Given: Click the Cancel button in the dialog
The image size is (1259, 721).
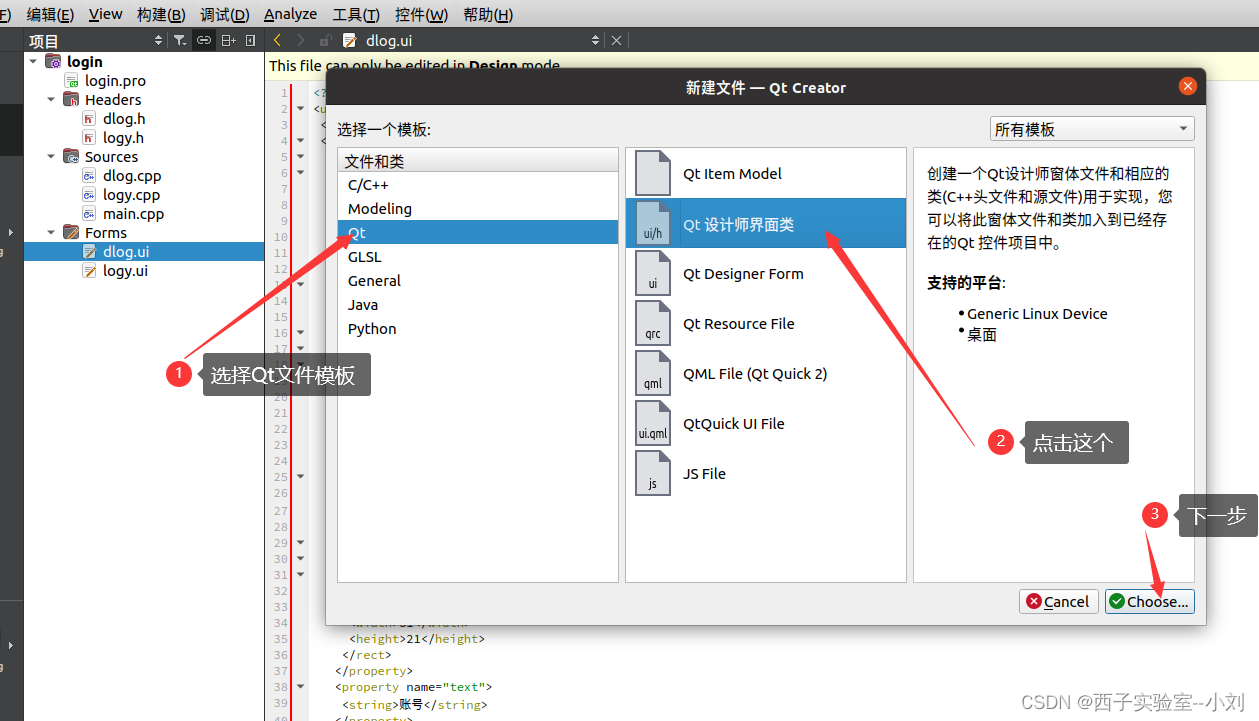Looking at the screenshot, I should coord(1058,601).
